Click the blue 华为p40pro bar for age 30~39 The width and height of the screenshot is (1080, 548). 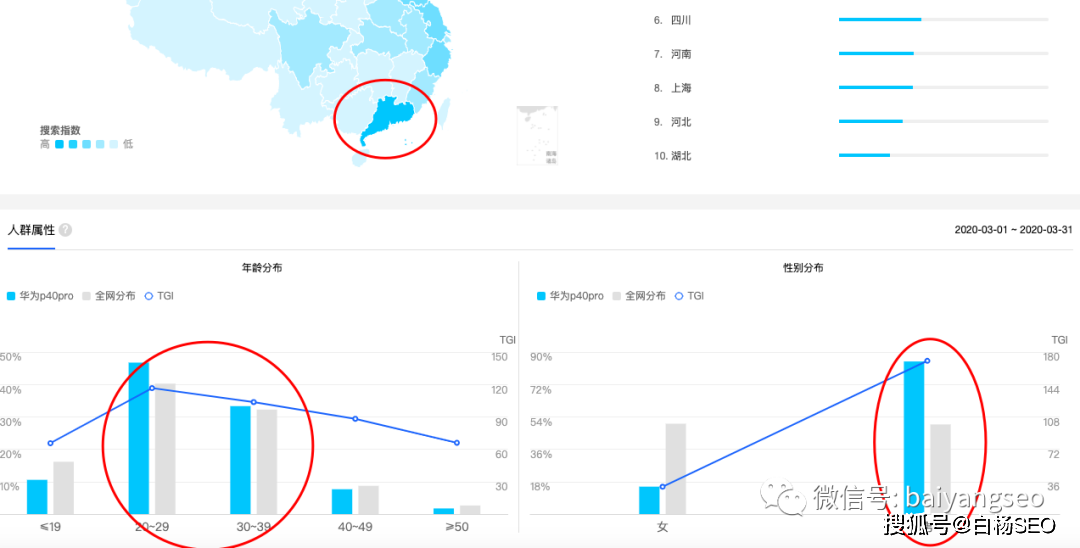coord(240,460)
